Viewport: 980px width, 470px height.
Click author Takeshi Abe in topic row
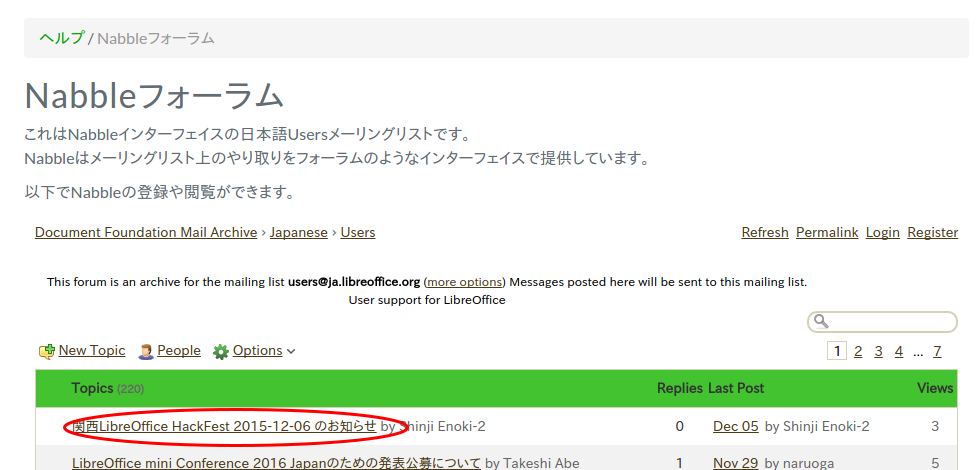point(541,463)
